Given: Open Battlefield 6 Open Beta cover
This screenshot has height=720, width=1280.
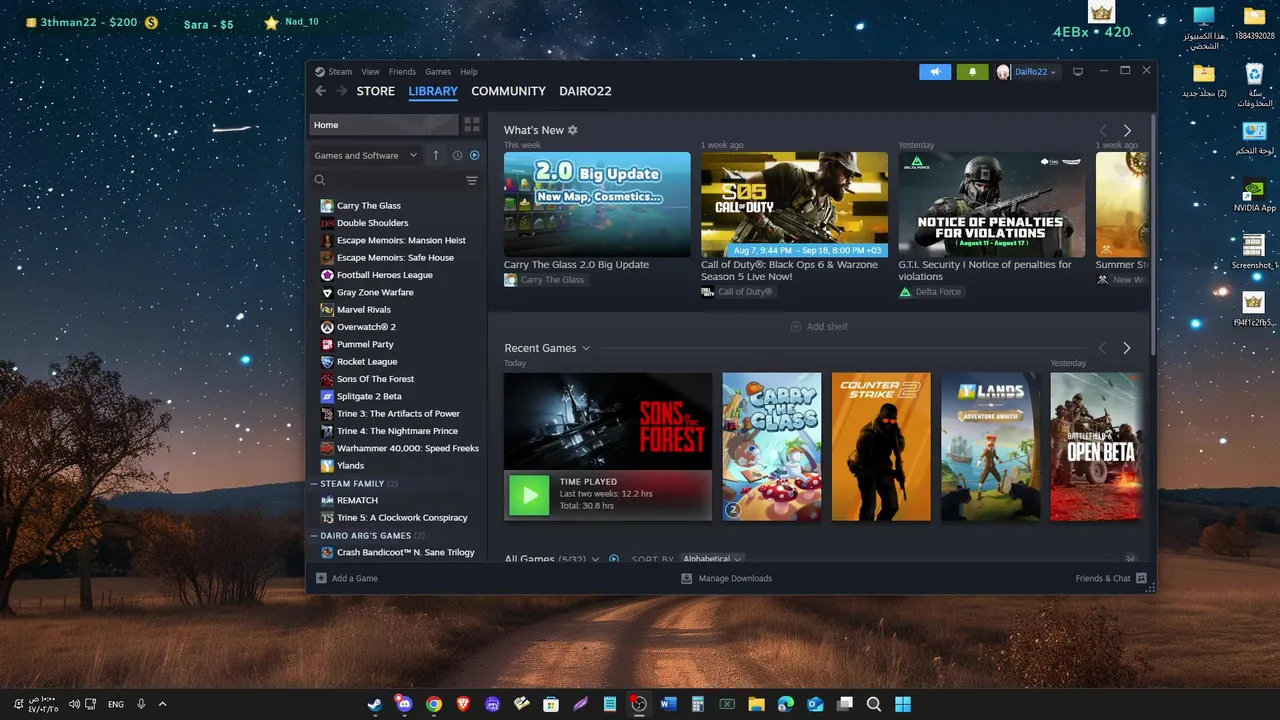Looking at the screenshot, I should 1096,447.
